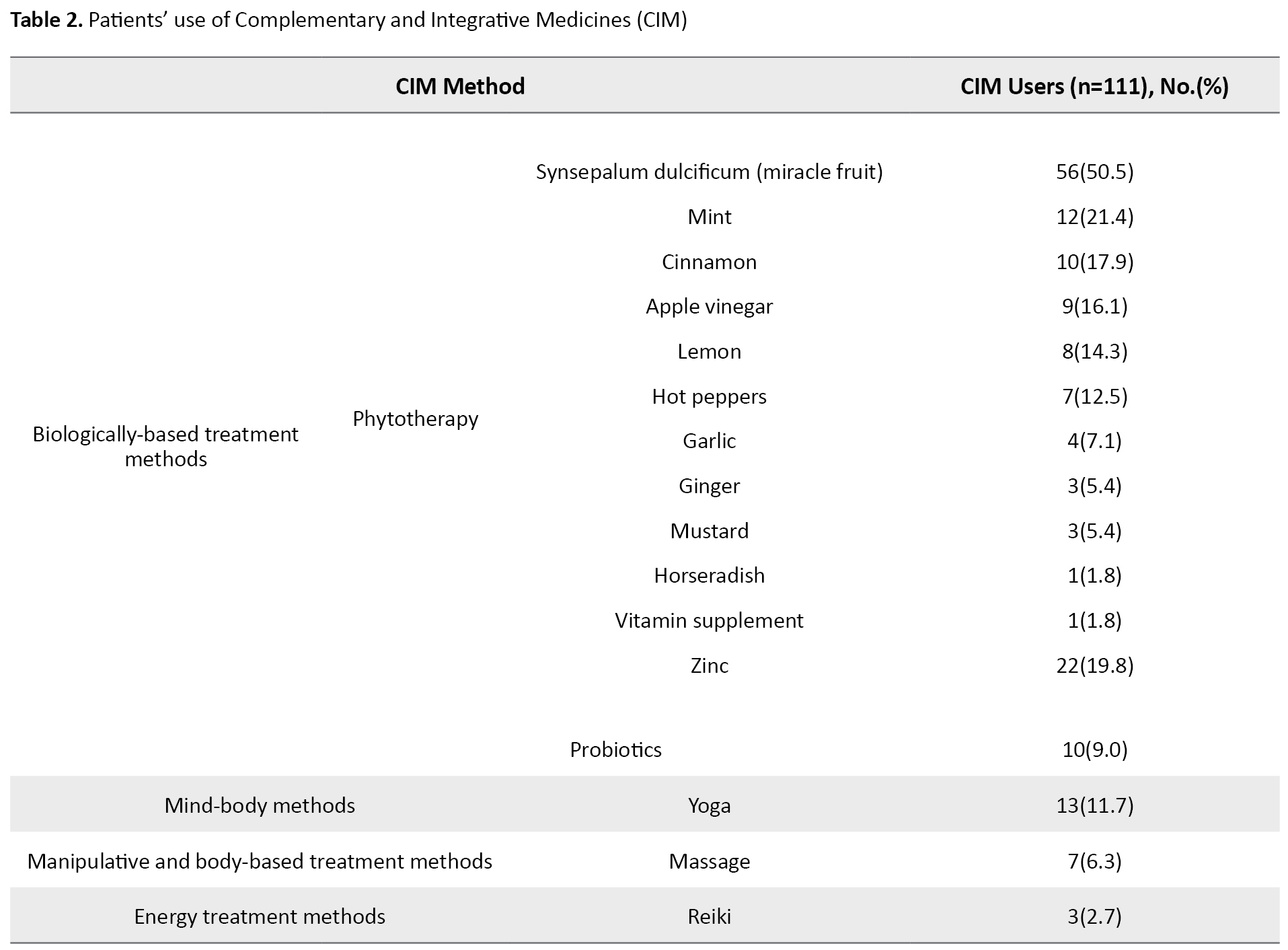
Task: Click the 56(50.5) value cell
Action: (1094, 172)
